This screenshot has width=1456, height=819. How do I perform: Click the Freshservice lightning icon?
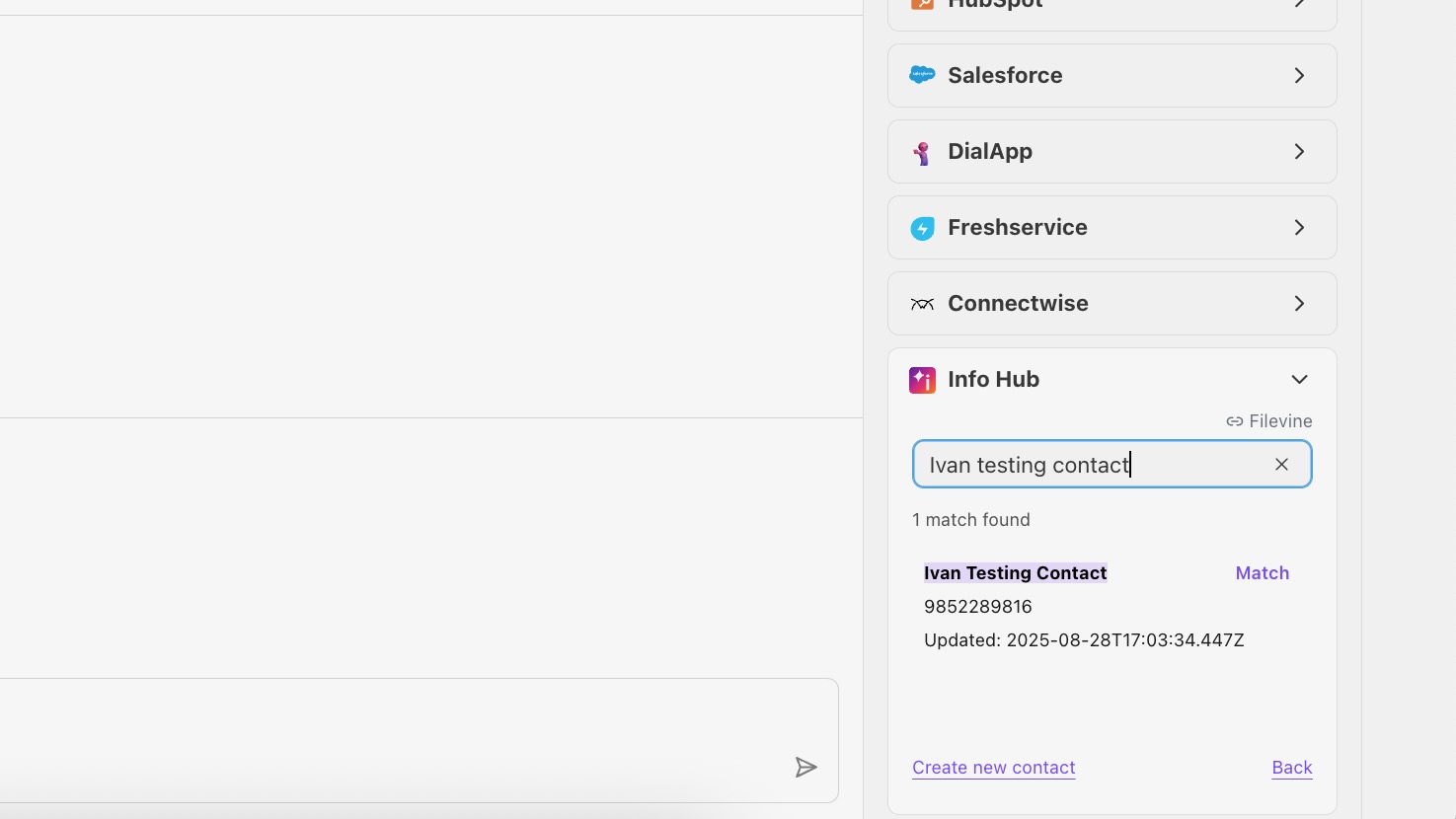click(922, 228)
